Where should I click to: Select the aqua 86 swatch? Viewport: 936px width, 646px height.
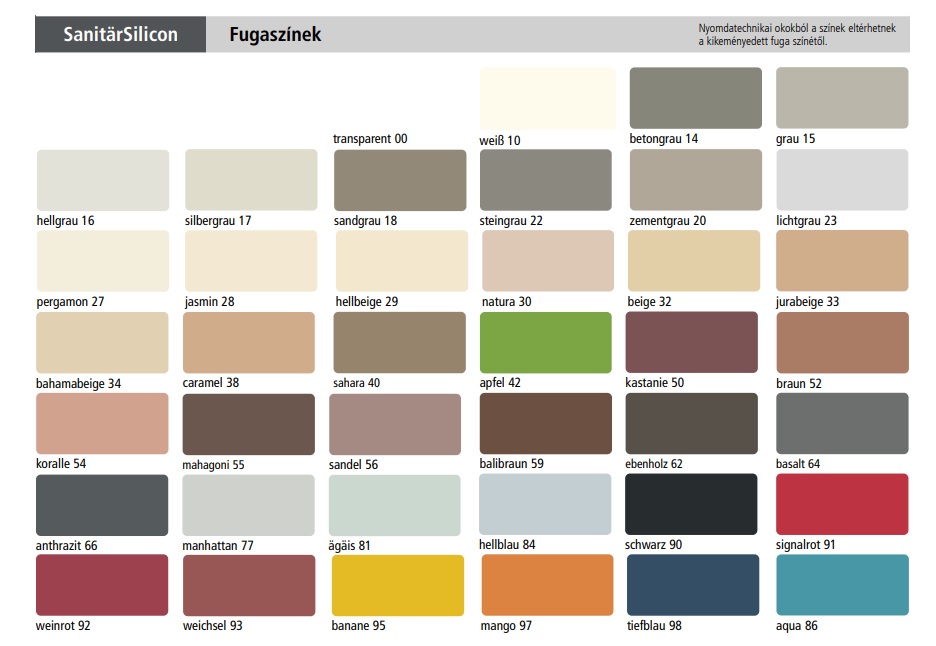tap(842, 585)
